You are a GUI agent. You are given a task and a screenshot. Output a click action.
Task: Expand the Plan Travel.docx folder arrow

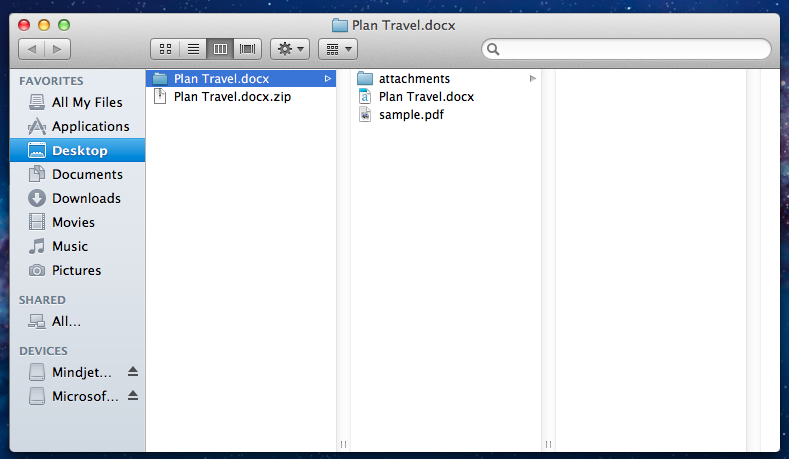[328, 79]
